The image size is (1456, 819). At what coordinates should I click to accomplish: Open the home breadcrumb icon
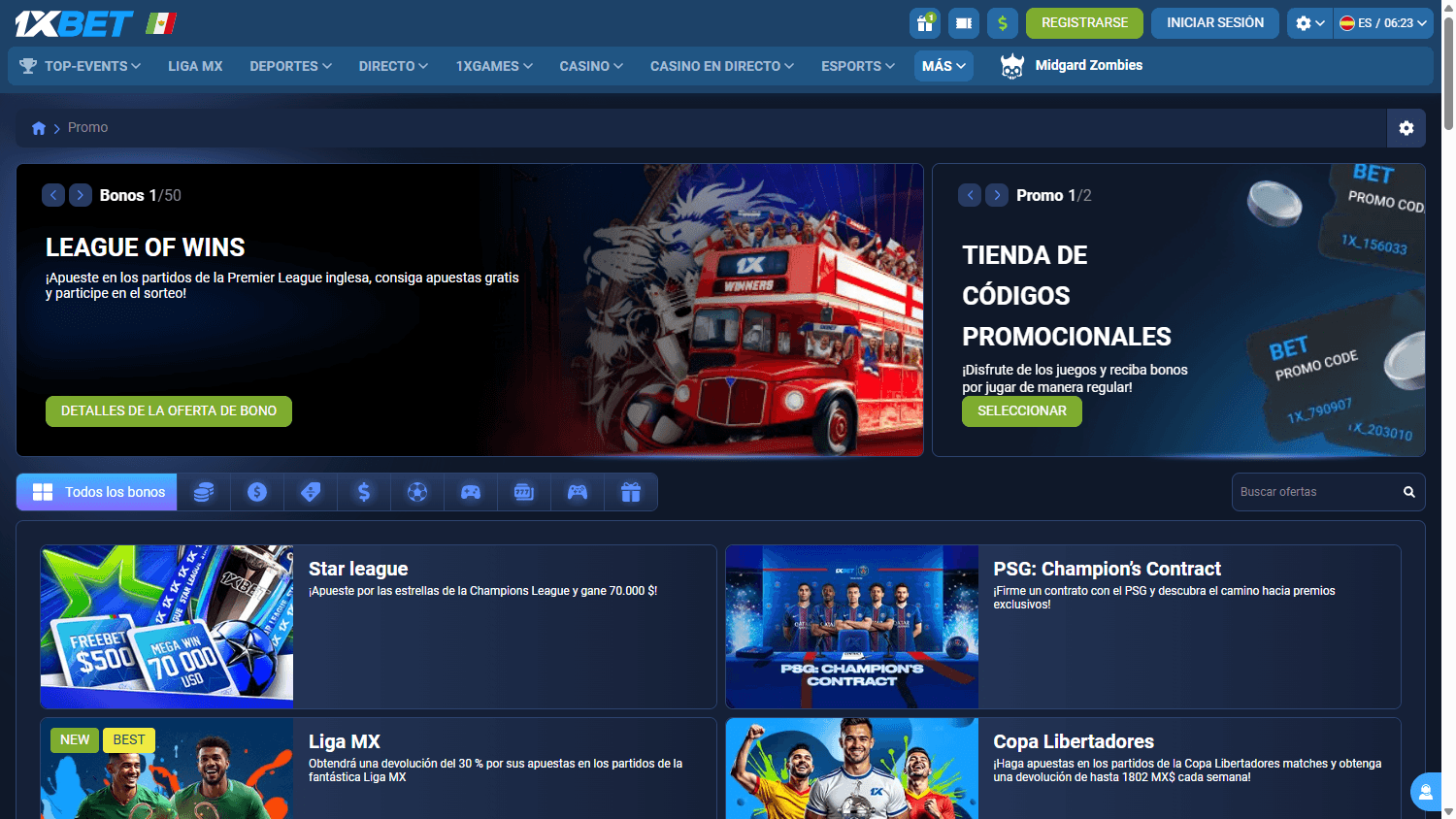[38, 127]
